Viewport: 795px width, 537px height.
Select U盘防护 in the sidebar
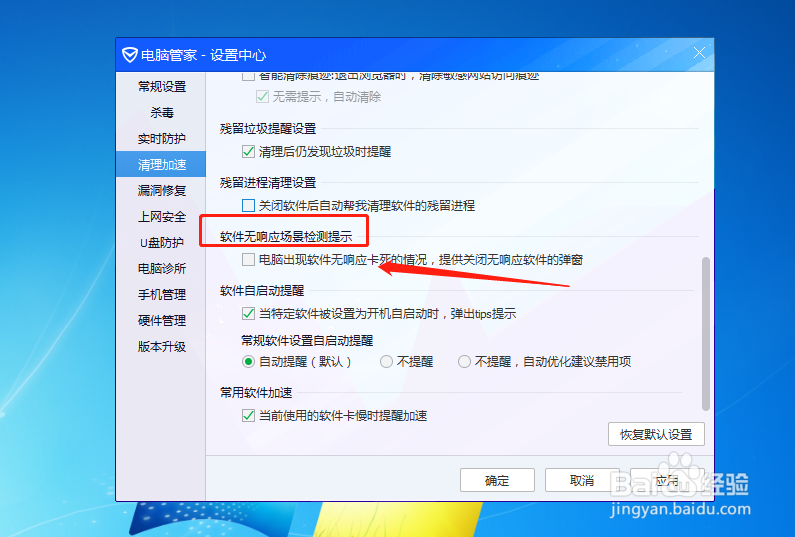[x=162, y=242]
